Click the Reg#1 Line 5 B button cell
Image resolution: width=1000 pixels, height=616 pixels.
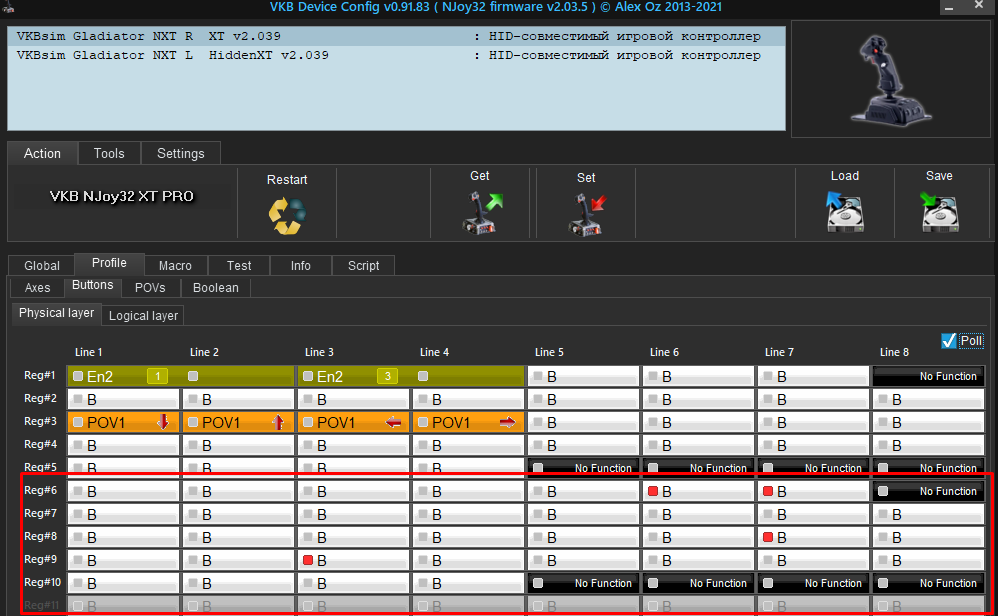[584, 376]
